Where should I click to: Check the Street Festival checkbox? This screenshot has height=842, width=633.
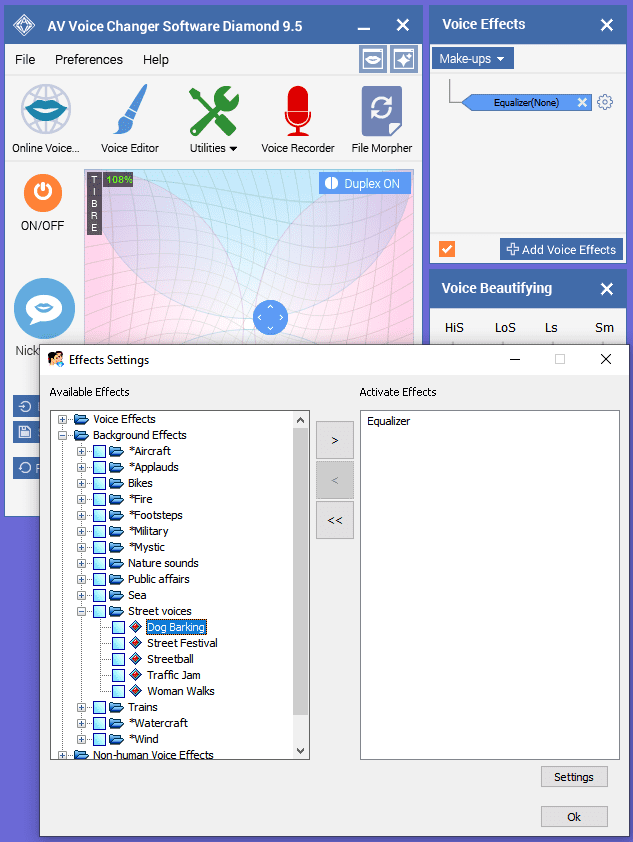point(119,643)
